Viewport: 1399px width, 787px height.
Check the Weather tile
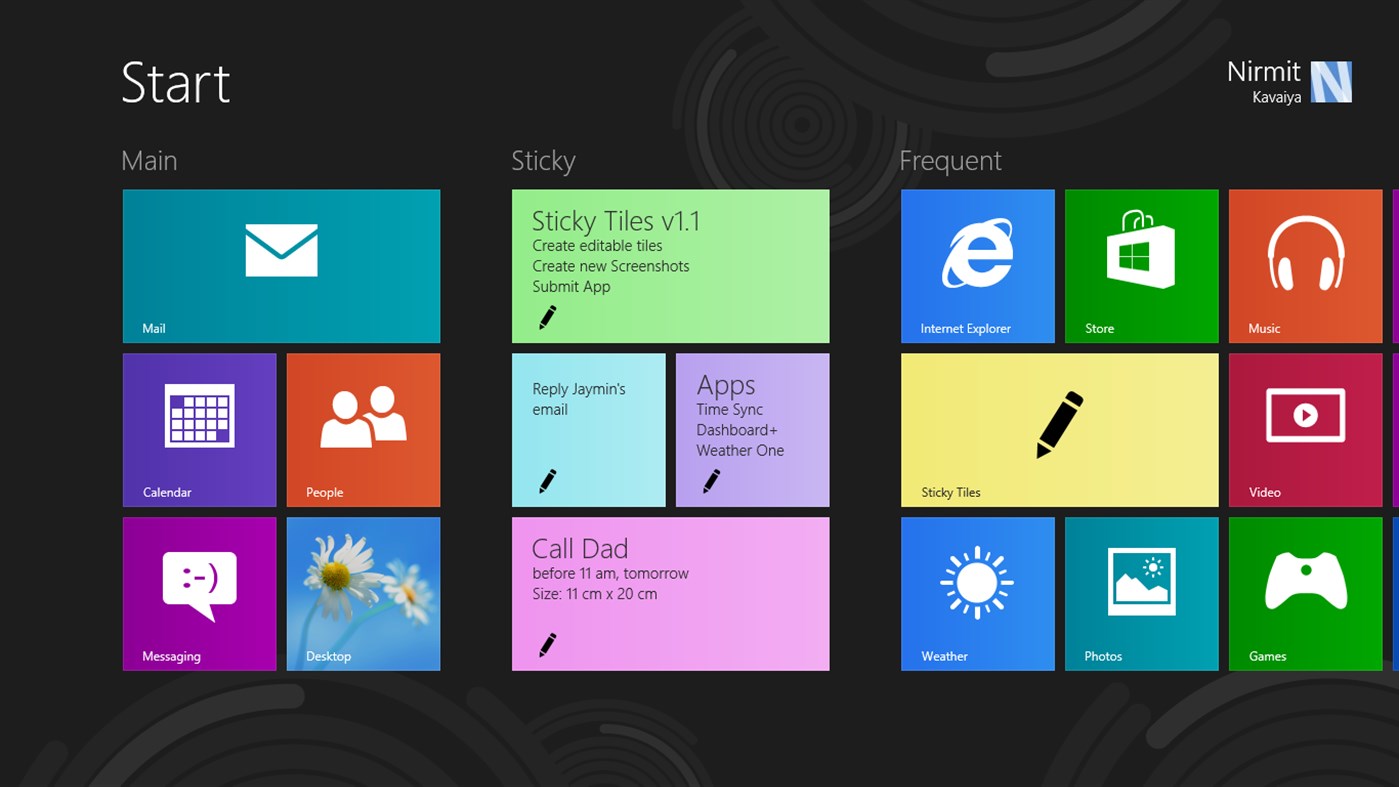[977, 593]
